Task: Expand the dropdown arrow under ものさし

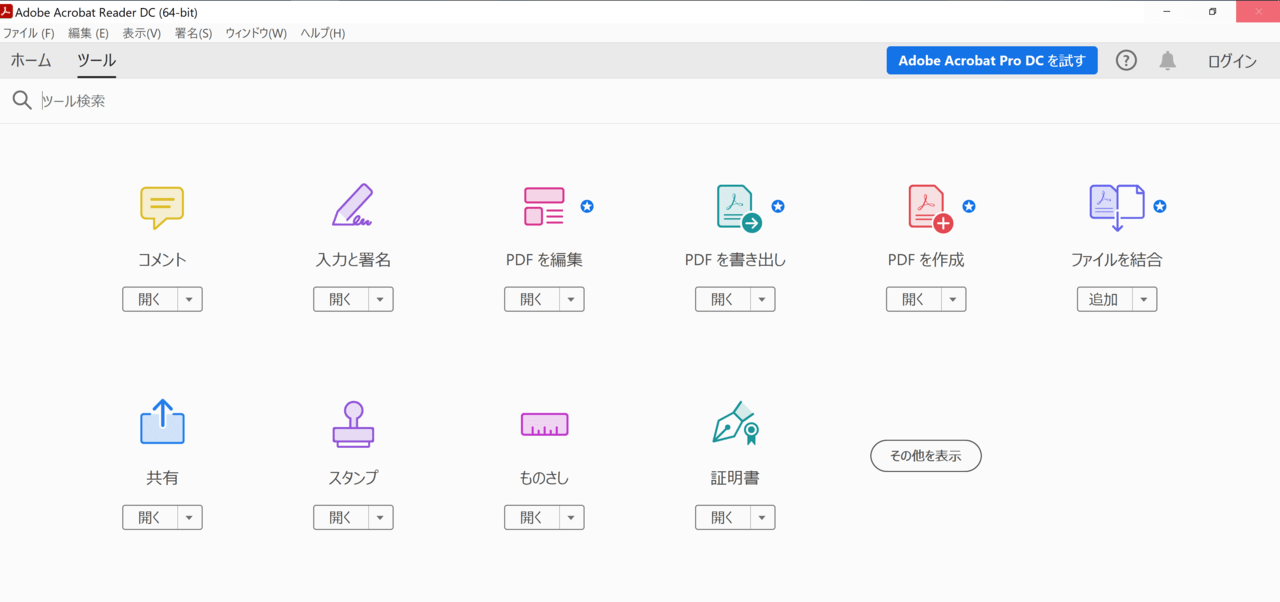Action: click(x=572, y=517)
